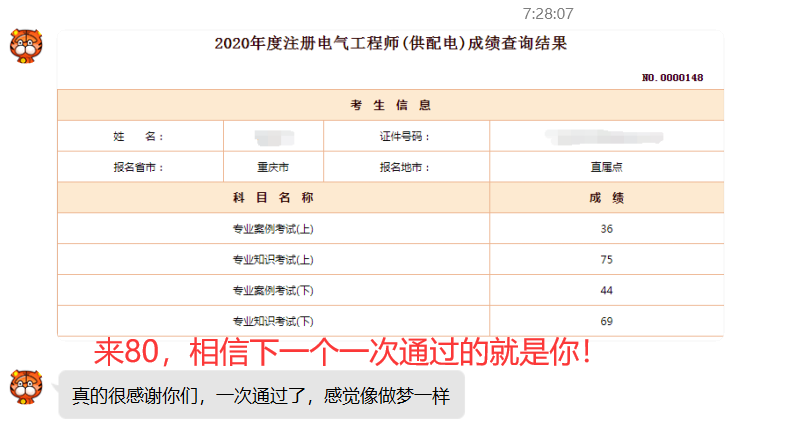This screenshot has height=434, width=805.
Task: Click the title 2020年度注册电气工程师(供配电)成绩查询结果
Action: [391, 44]
